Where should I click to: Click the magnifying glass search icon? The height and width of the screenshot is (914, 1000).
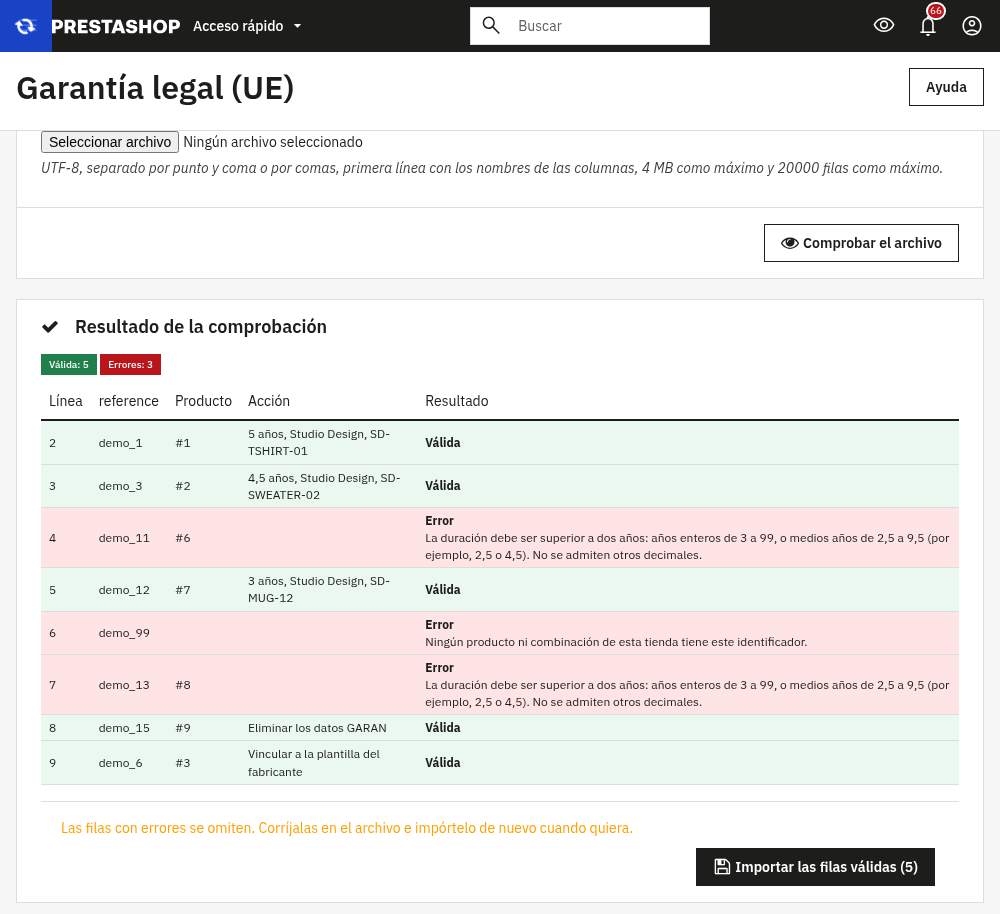[490, 26]
